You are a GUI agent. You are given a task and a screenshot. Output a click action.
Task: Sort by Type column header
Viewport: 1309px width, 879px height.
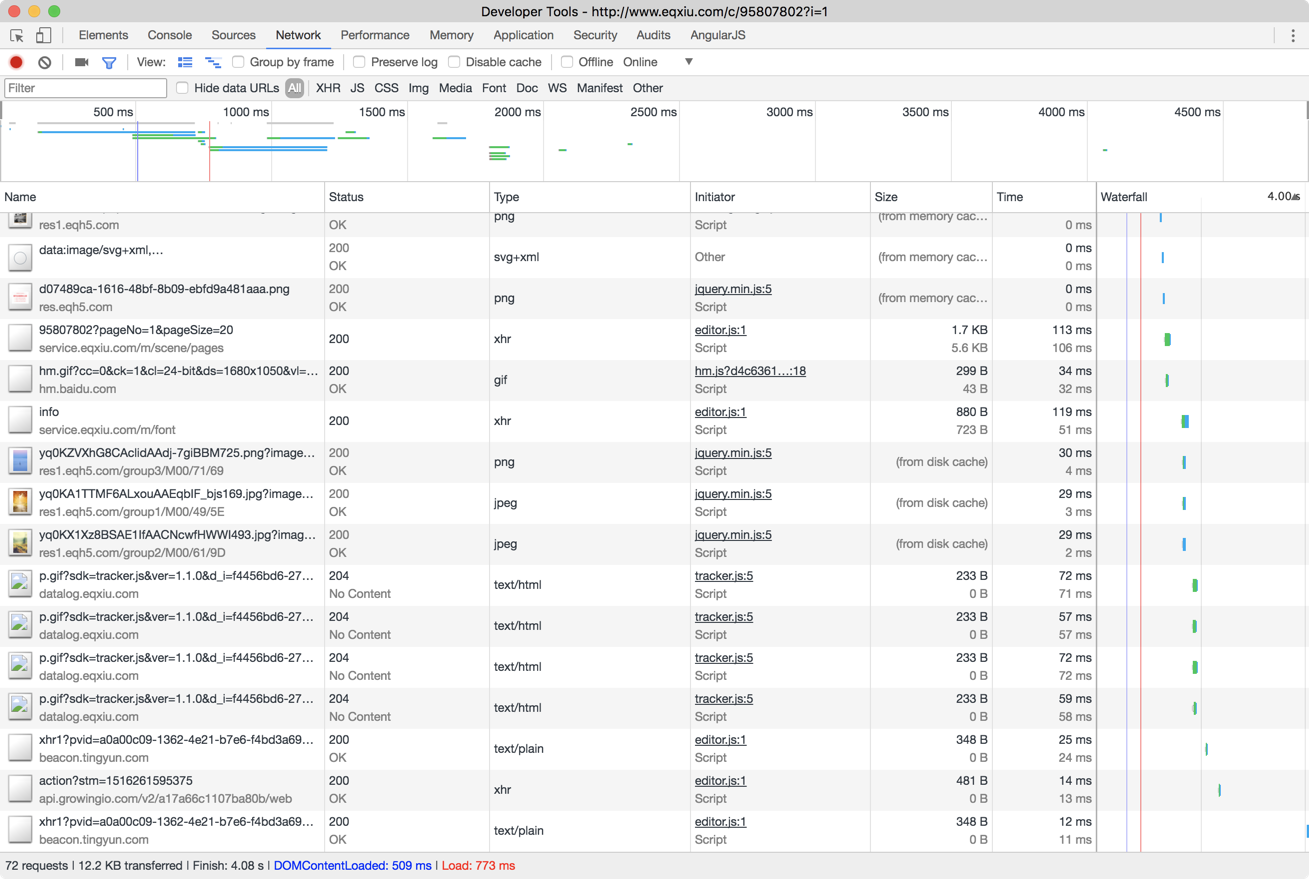590,197
